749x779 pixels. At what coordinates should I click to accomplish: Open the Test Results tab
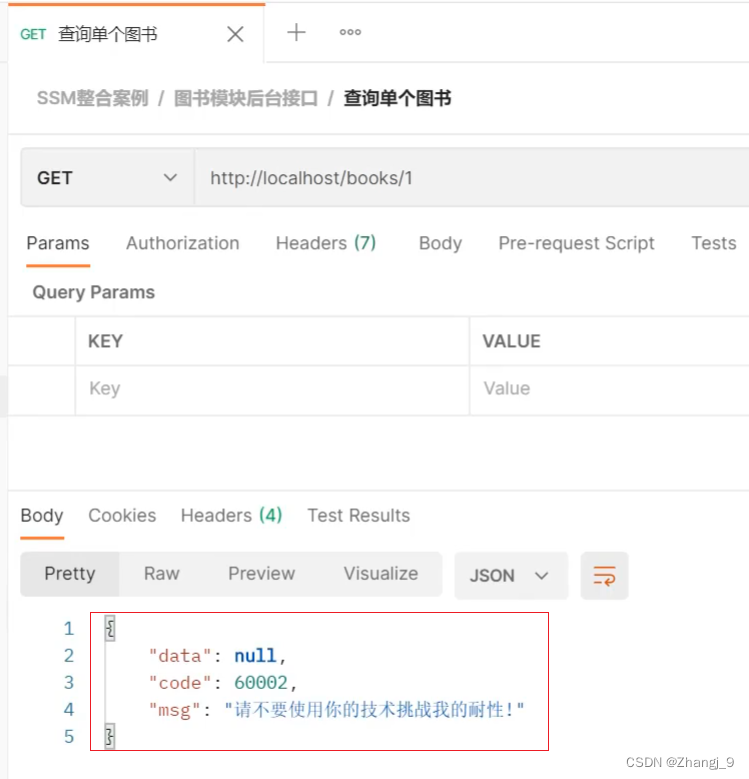click(359, 516)
